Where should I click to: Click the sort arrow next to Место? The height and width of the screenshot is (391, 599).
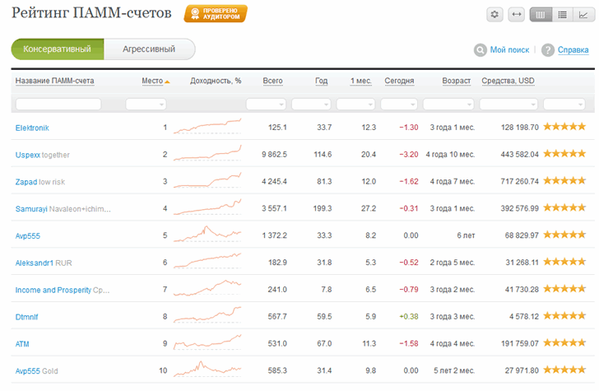pyautogui.click(x=167, y=82)
